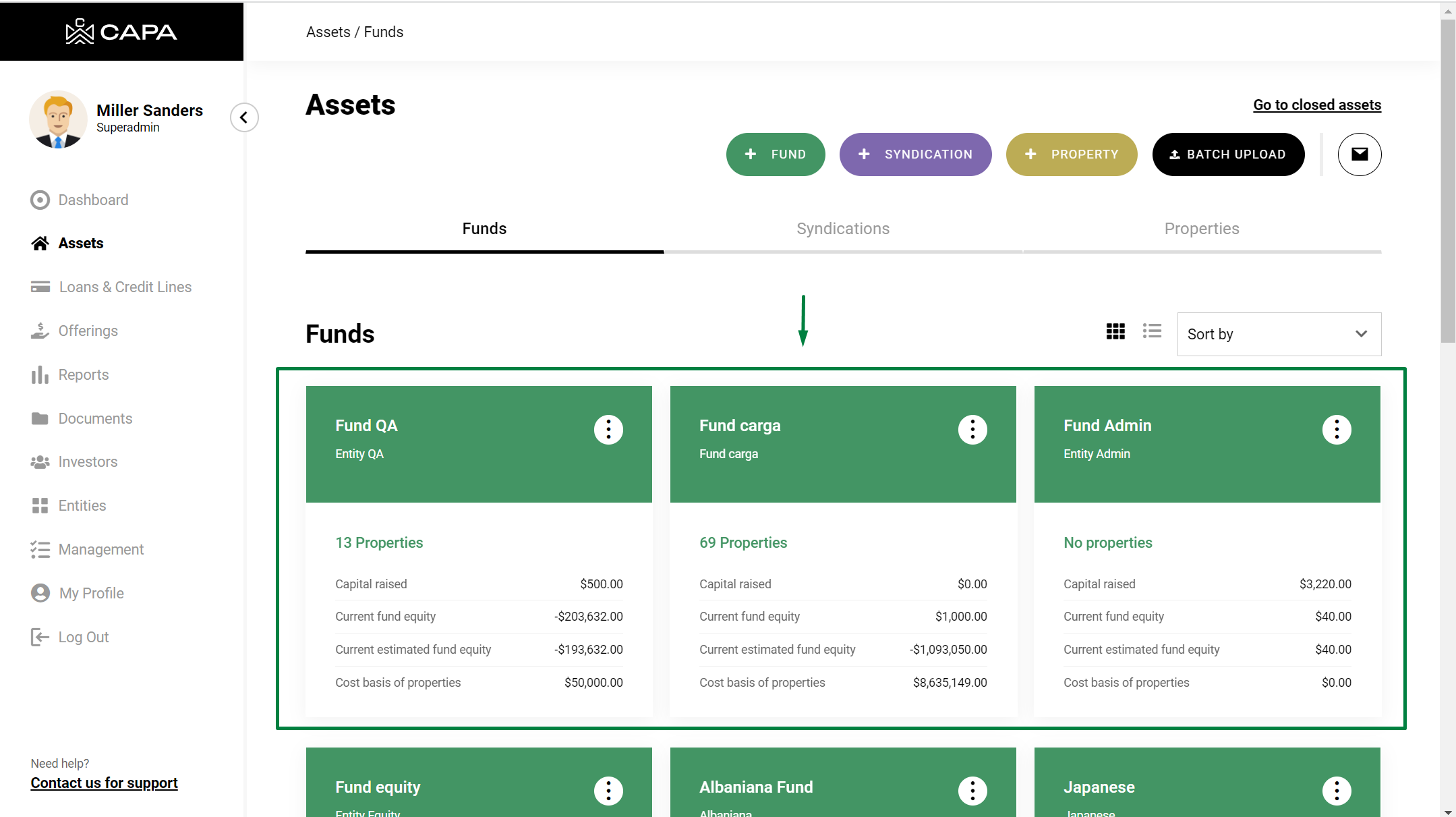
Task: Go to Investors page in sidebar
Action: (88, 461)
